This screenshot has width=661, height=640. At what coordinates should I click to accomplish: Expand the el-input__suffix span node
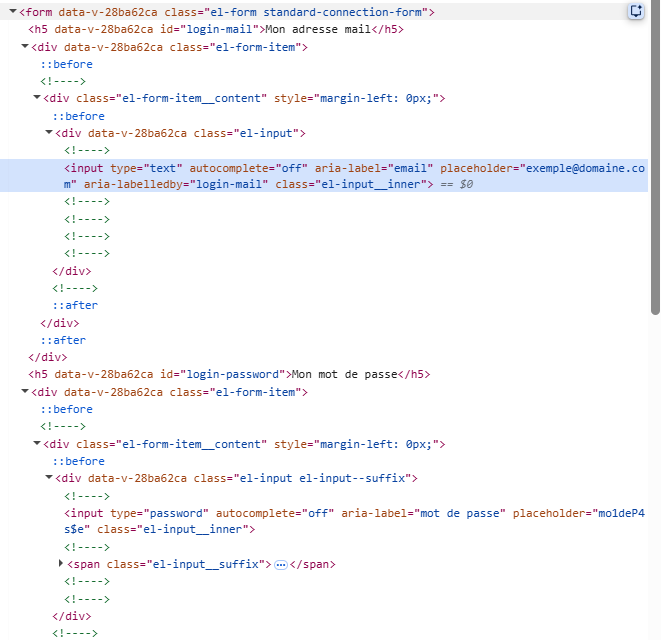(x=62, y=565)
